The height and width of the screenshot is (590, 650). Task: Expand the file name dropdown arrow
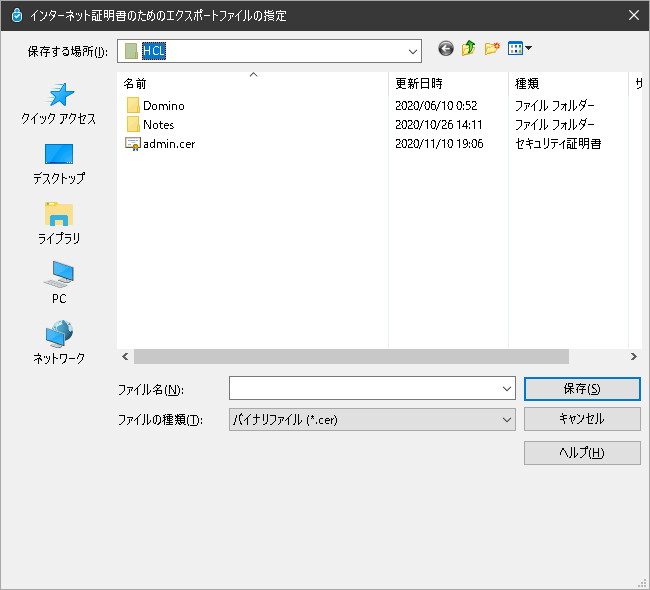tap(507, 388)
